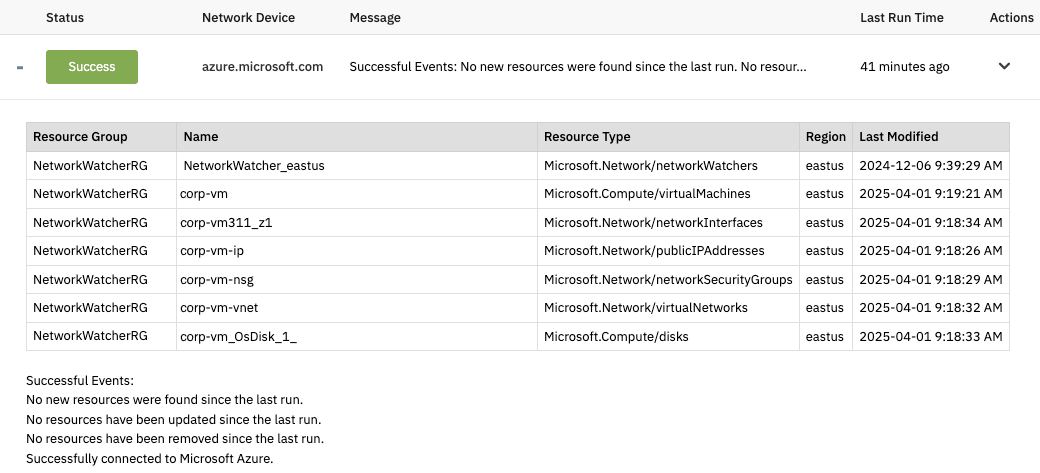Image resolution: width=1040 pixels, height=473 pixels.
Task: Click the Resource Group table header
Action: [80, 137]
